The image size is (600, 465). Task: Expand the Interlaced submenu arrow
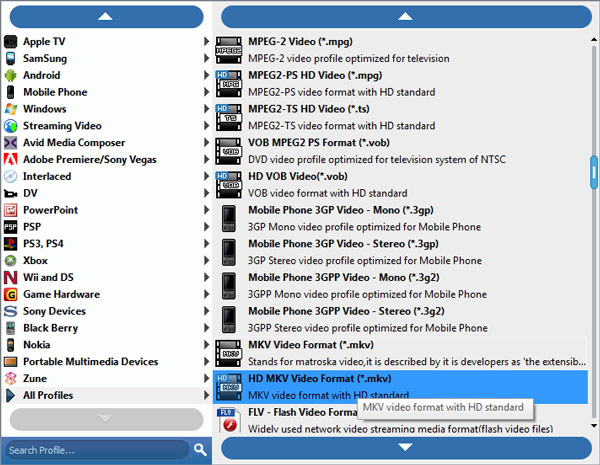point(206,176)
